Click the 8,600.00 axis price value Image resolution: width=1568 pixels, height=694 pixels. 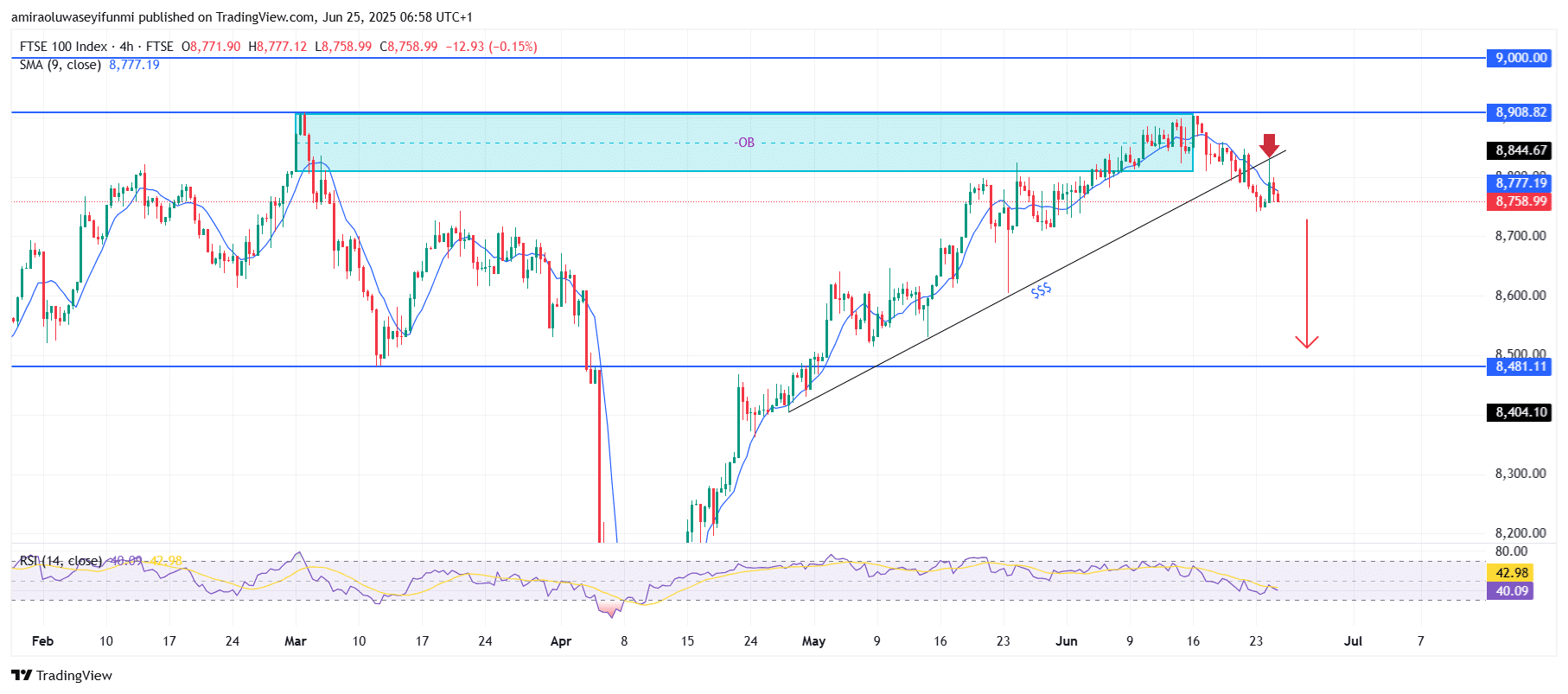(1520, 296)
